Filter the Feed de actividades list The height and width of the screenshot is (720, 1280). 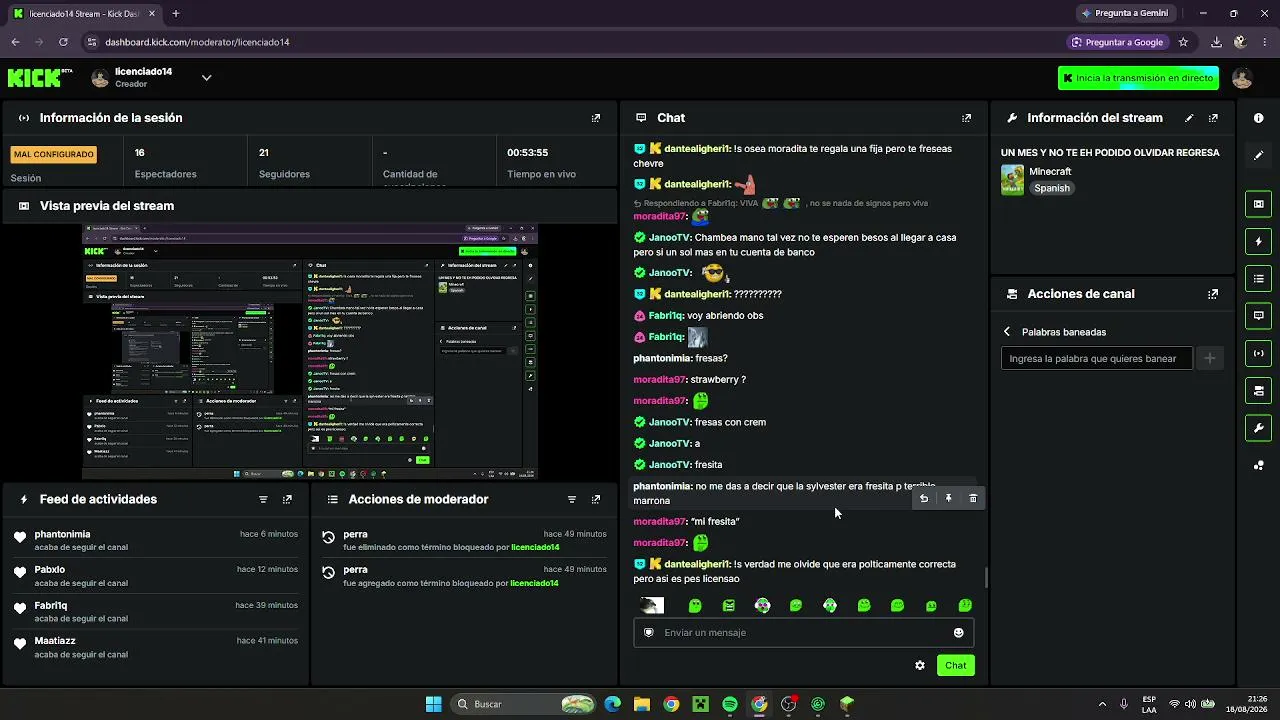click(x=263, y=499)
